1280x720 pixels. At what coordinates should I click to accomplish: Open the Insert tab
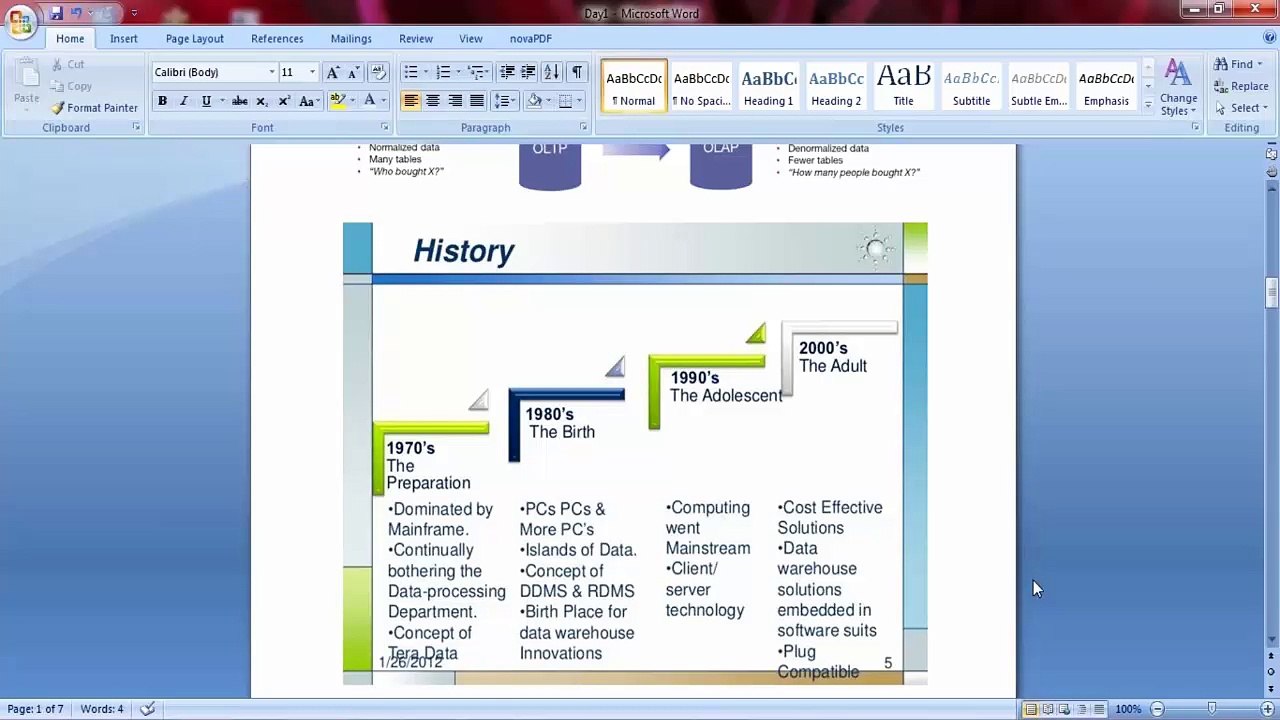click(x=124, y=39)
